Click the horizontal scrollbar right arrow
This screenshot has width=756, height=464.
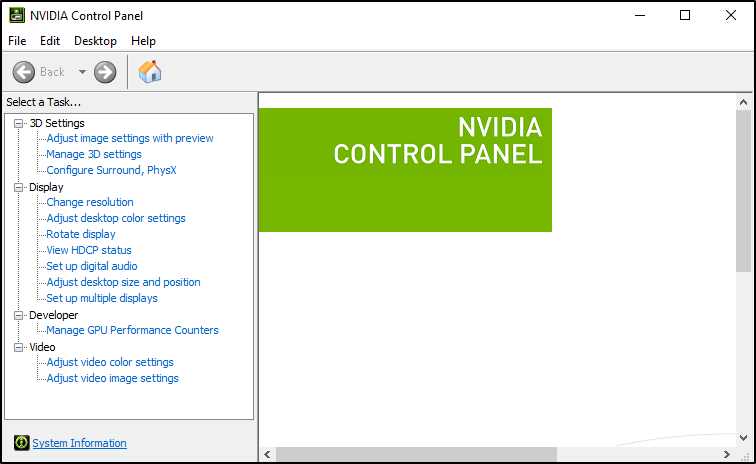pyautogui.click(x=727, y=454)
